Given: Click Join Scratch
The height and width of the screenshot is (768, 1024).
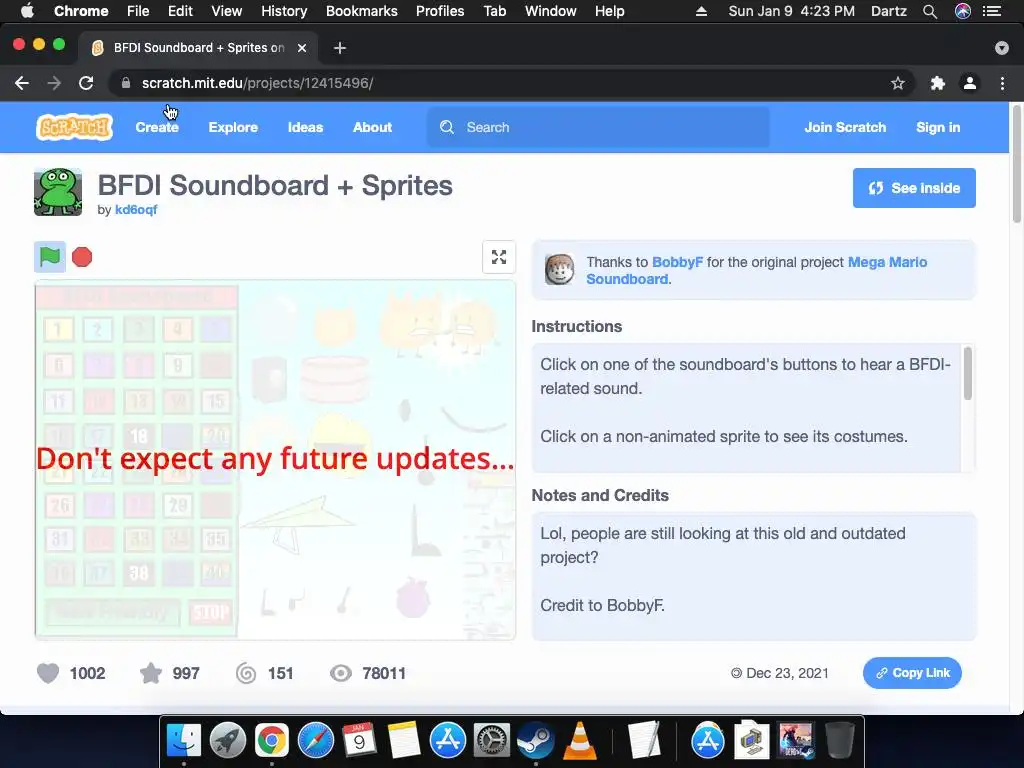Looking at the screenshot, I should [845, 127].
